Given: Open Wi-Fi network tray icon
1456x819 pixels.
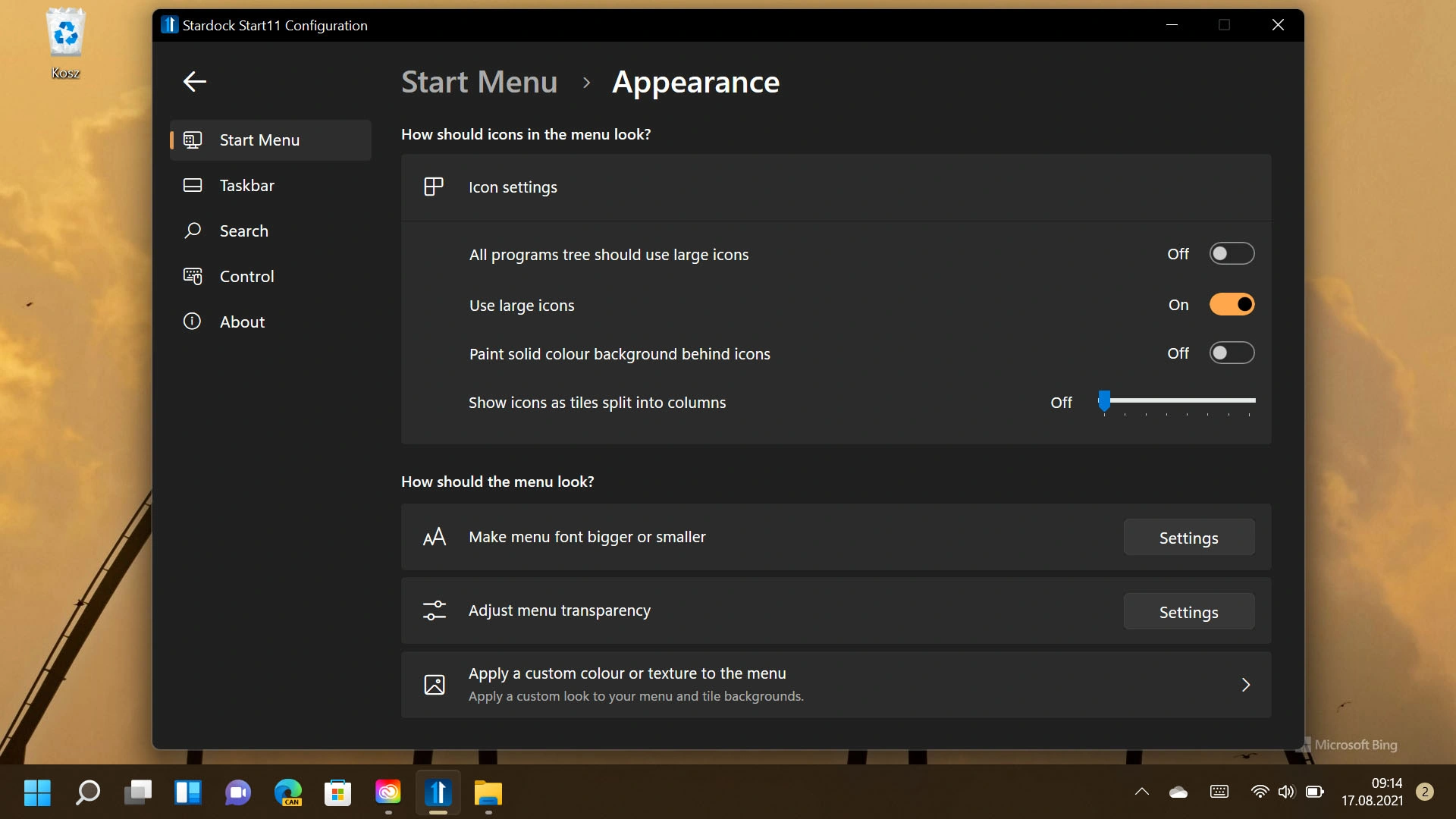Looking at the screenshot, I should point(1260,792).
